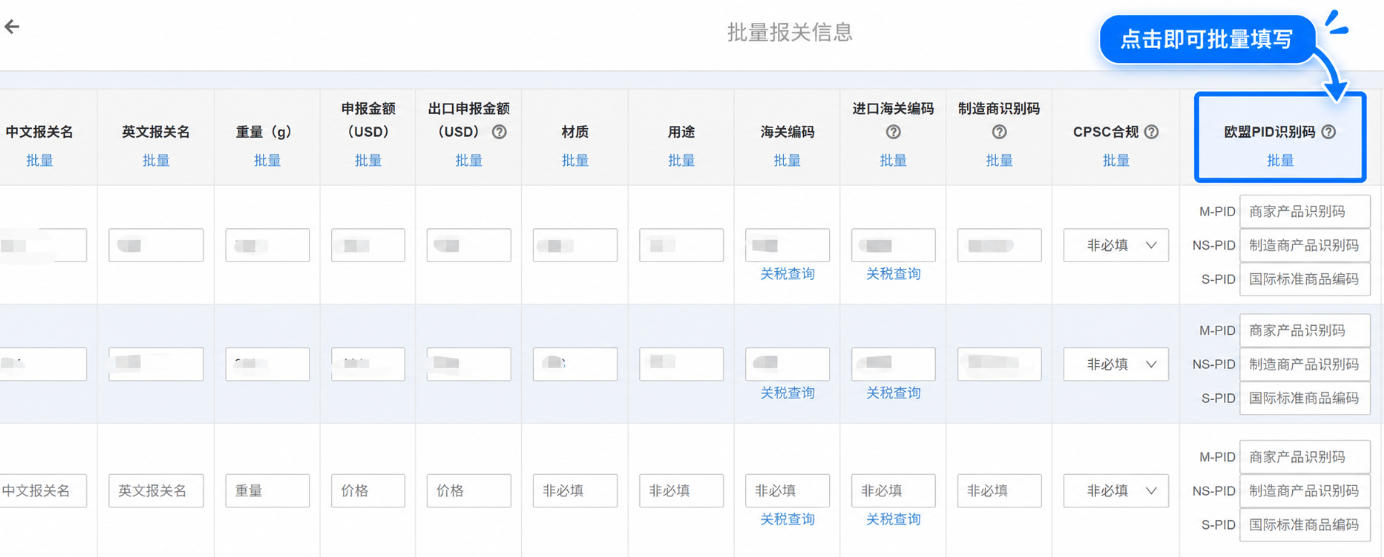Click 批量 under 中文报关名 column
This screenshot has height=557, width=1384.
click(x=40, y=160)
